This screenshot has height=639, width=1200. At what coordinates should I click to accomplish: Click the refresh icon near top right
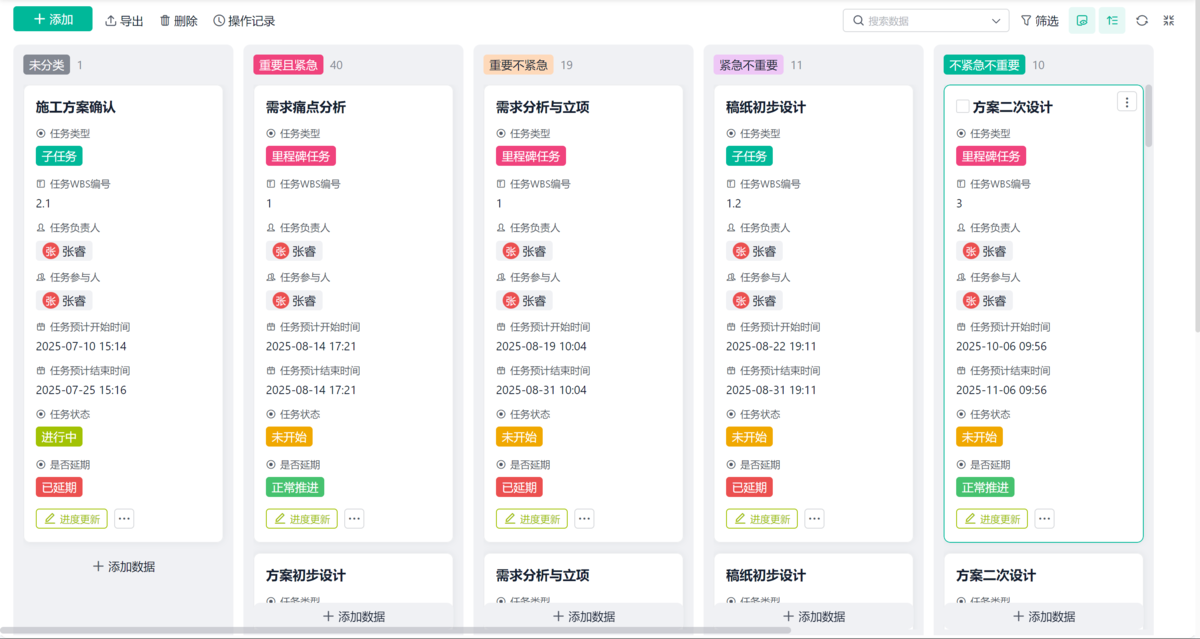pyautogui.click(x=1141, y=19)
